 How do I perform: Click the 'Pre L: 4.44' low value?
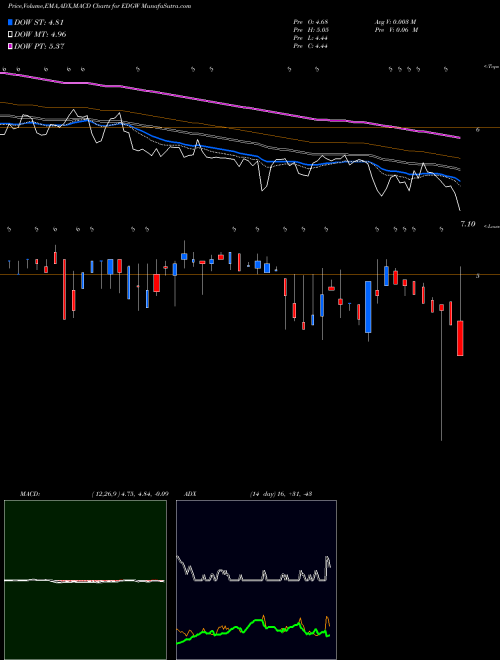coord(311,38)
